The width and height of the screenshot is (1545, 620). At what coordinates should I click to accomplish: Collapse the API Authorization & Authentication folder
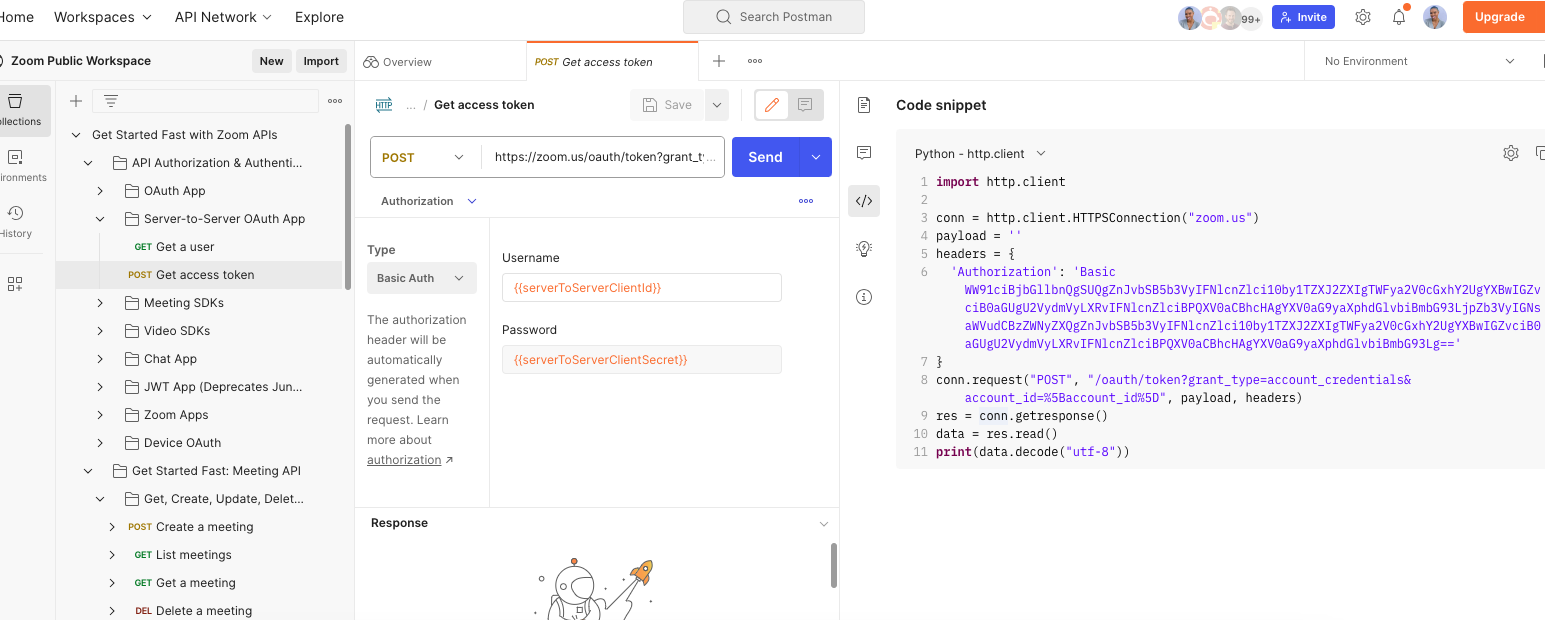click(88, 163)
